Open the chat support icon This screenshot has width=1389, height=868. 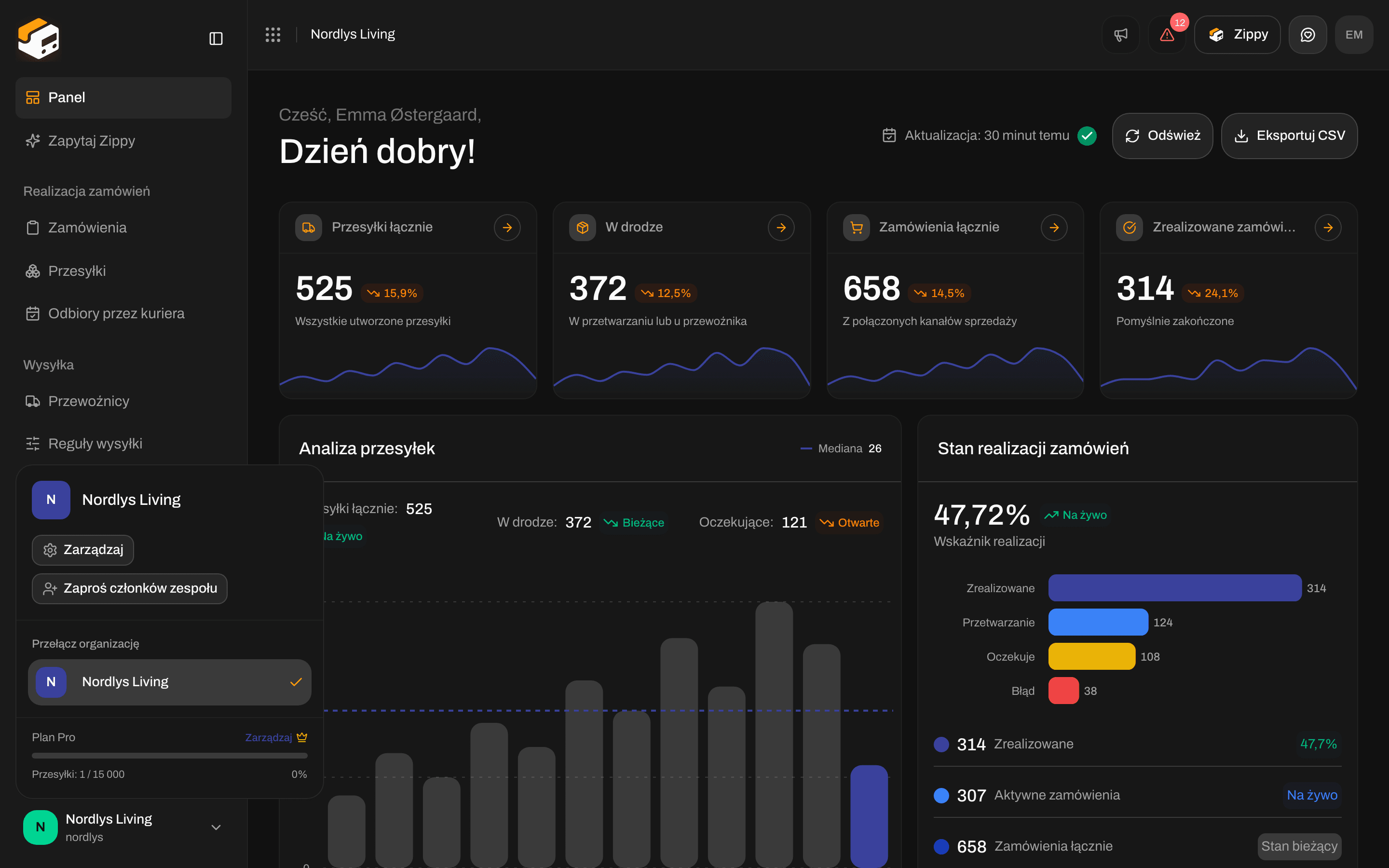click(x=1307, y=34)
